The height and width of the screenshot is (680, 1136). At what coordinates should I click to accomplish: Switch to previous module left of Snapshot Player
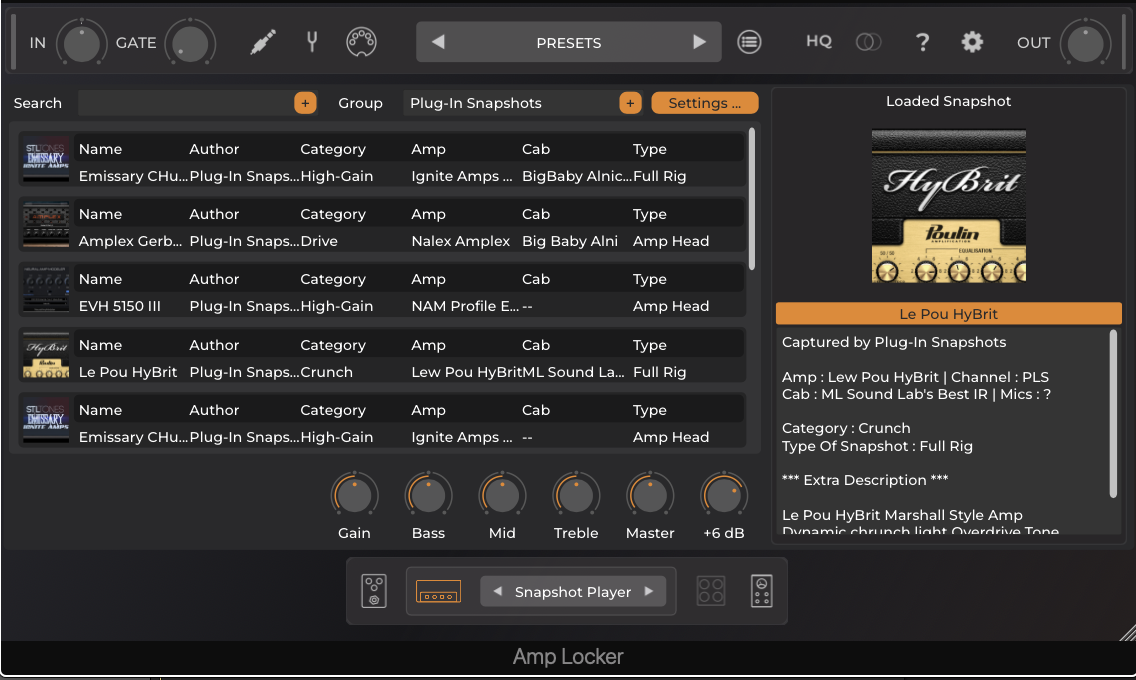pos(498,592)
